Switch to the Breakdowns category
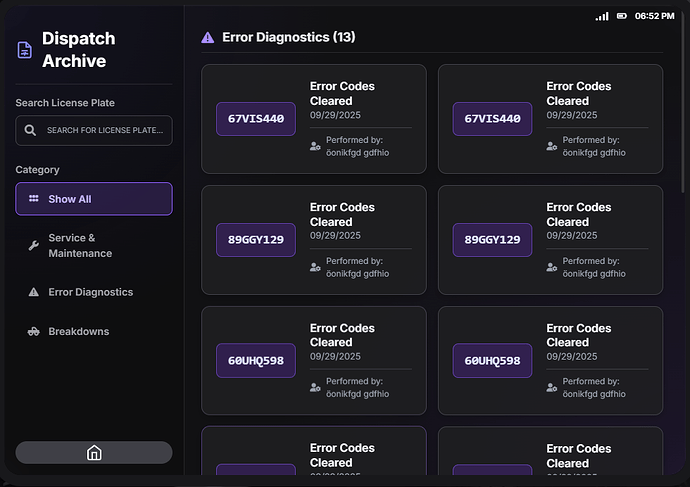Viewport: 690px width, 487px height. click(x=94, y=331)
